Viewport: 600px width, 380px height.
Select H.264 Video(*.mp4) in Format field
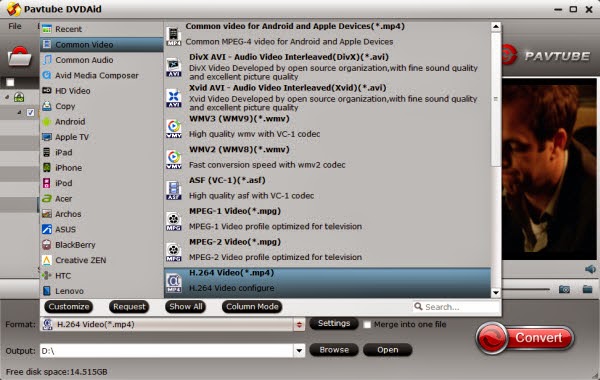pyautogui.click(x=167, y=325)
